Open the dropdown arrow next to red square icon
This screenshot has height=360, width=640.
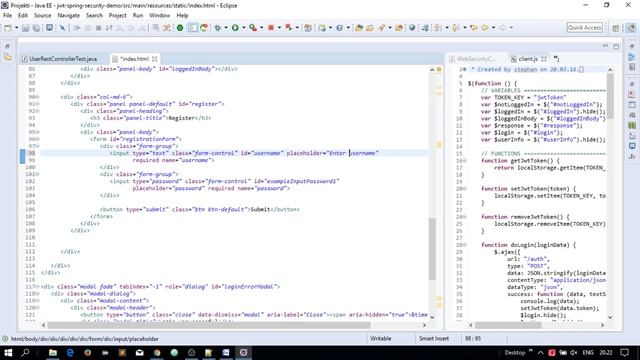coord(279,28)
